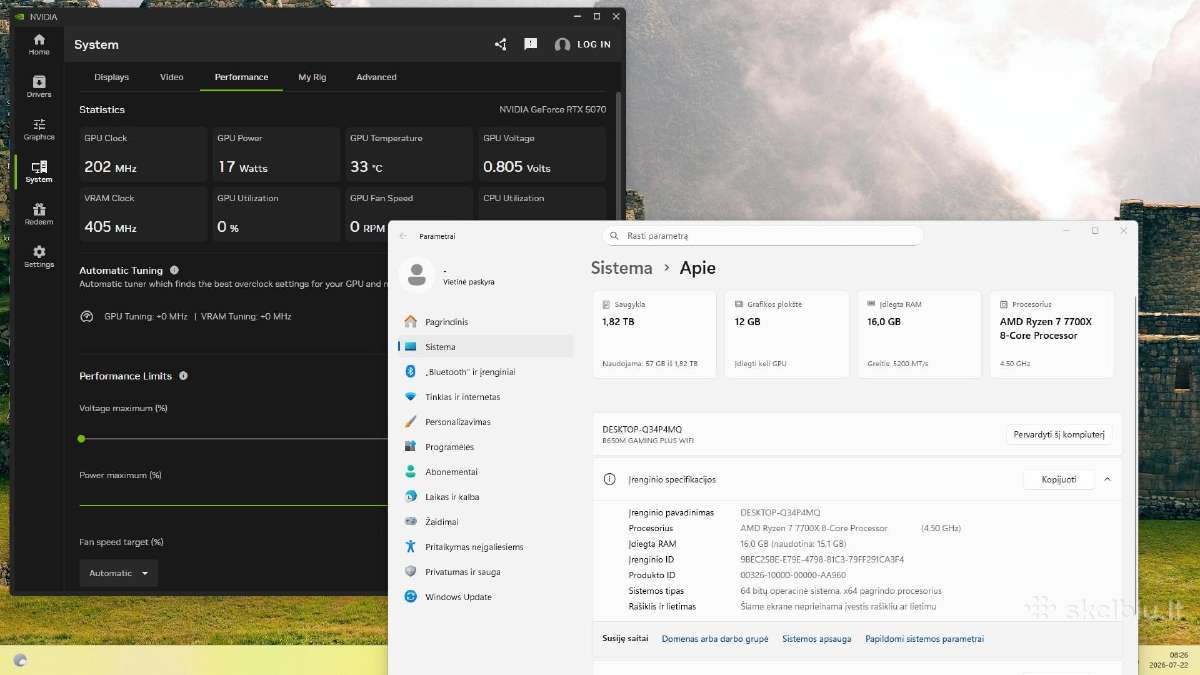Open Pritaikymas neįgaliesiems settings
The height and width of the screenshot is (675, 1200).
pos(485,547)
